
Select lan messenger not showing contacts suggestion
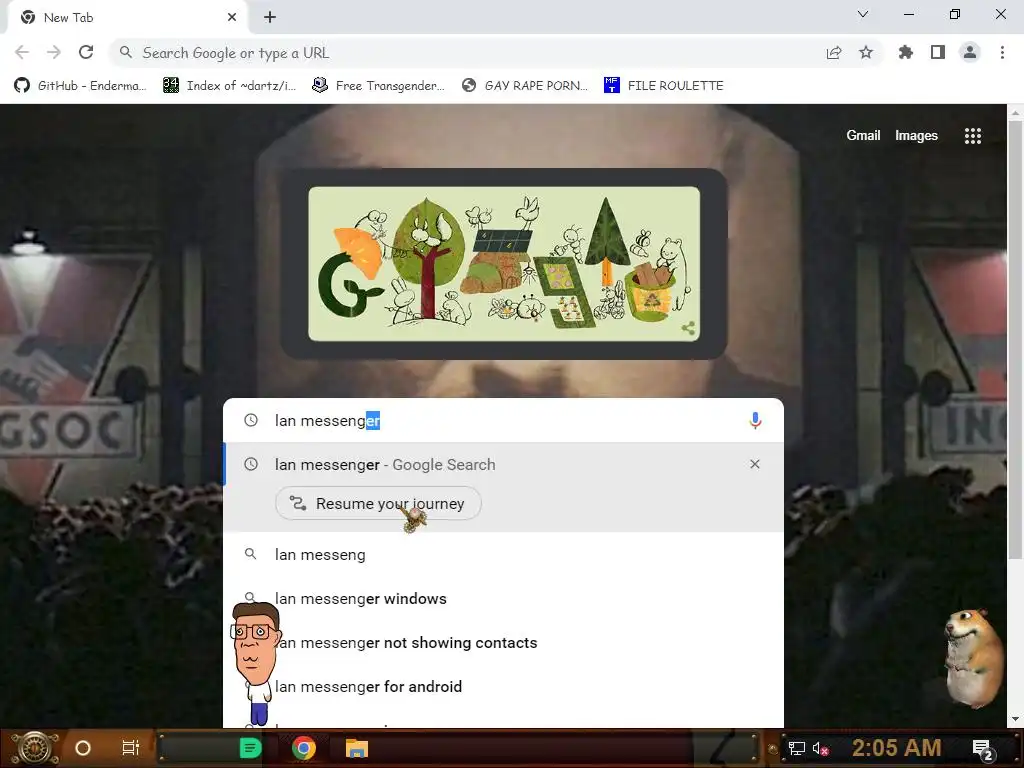pos(503,643)
